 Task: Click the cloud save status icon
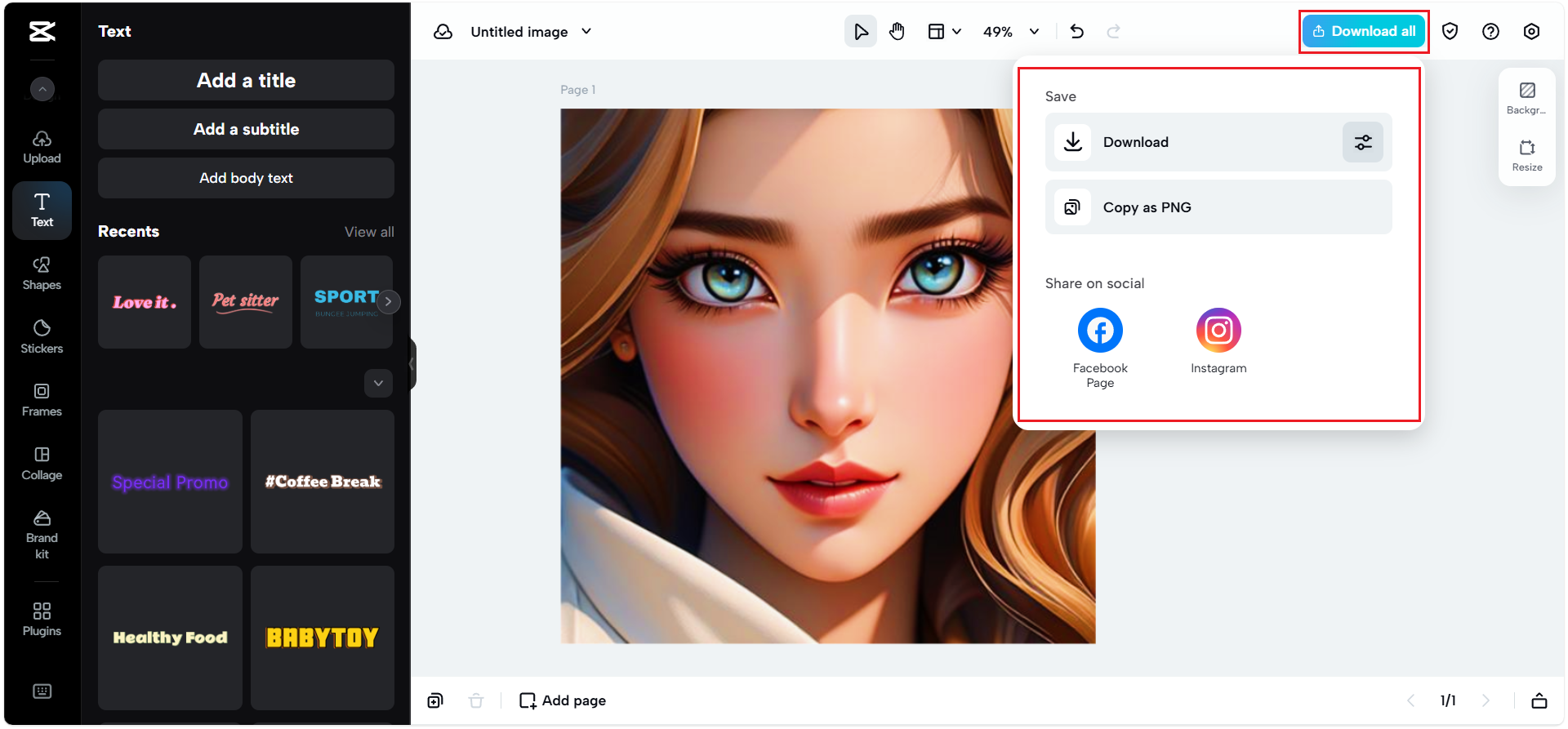point(443,32)
